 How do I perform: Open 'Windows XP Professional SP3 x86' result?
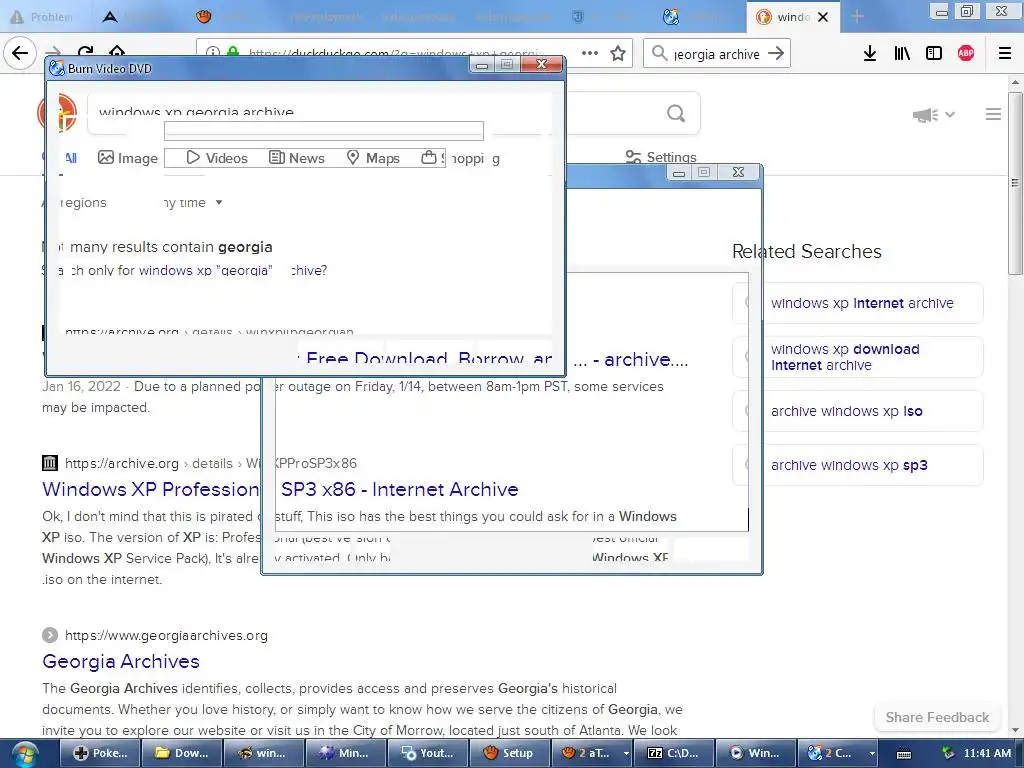280,489
